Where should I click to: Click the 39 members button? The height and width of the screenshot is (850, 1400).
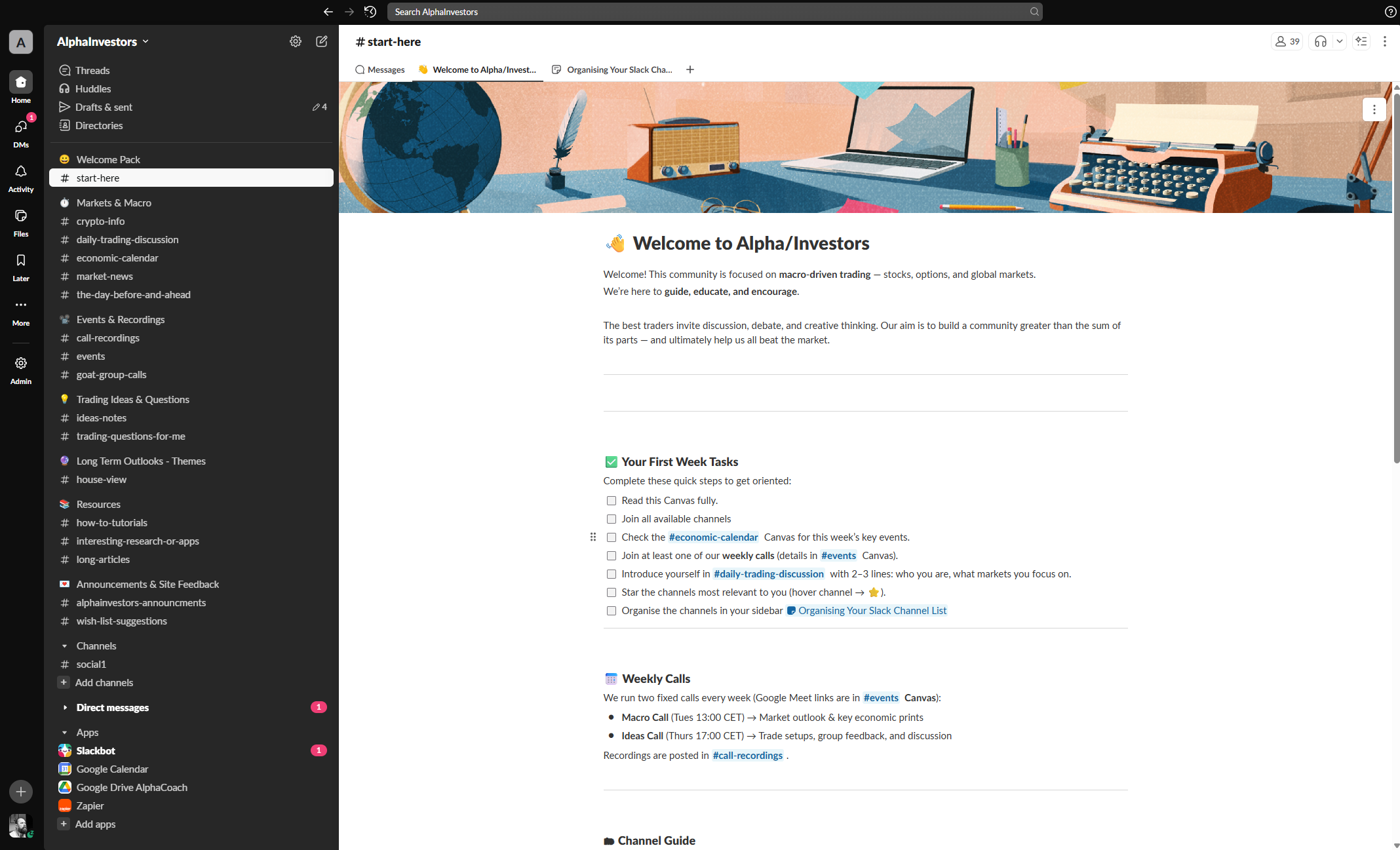click(1287, 41)
